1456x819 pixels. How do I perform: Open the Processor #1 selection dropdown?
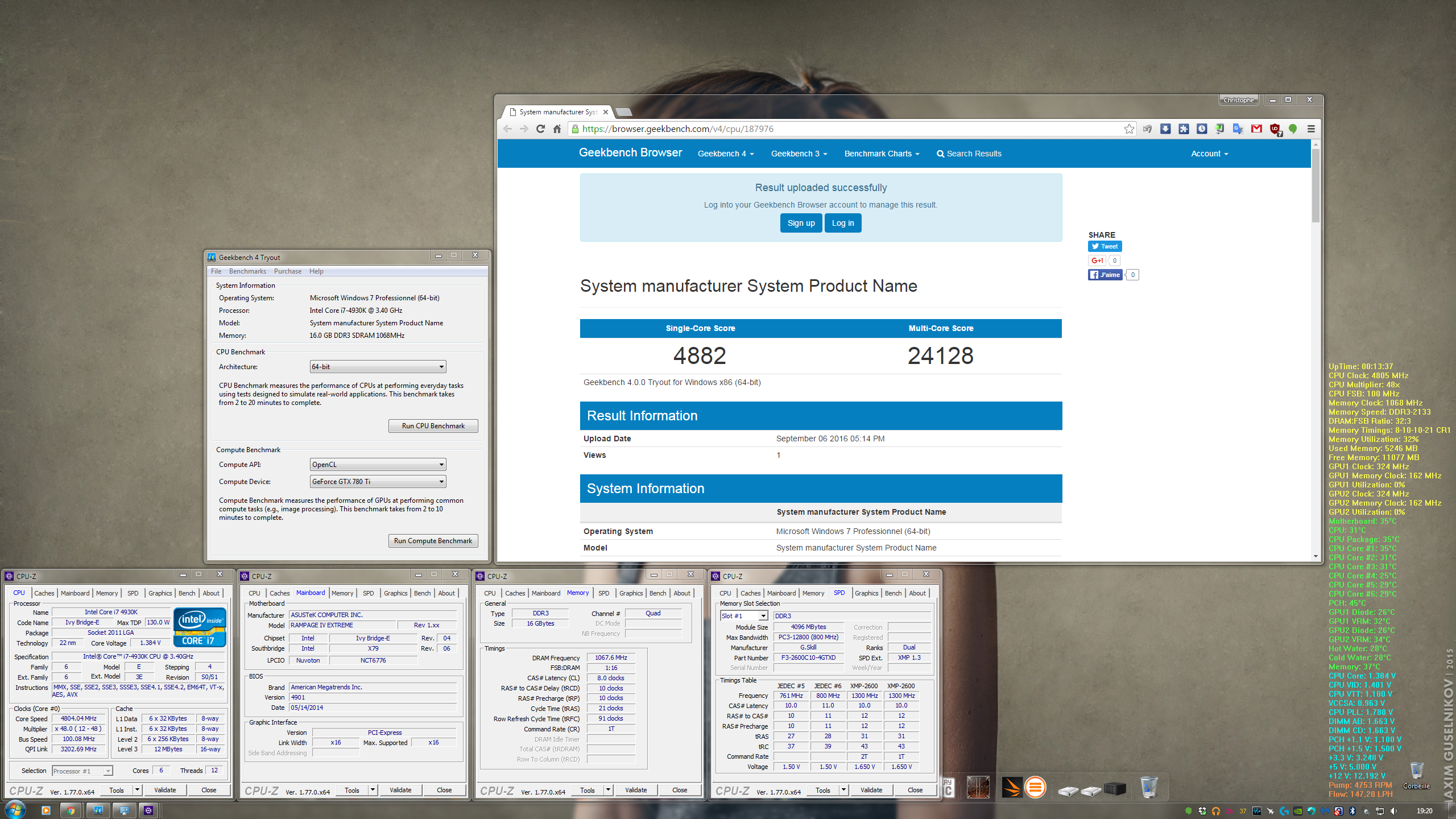[82, 771]
